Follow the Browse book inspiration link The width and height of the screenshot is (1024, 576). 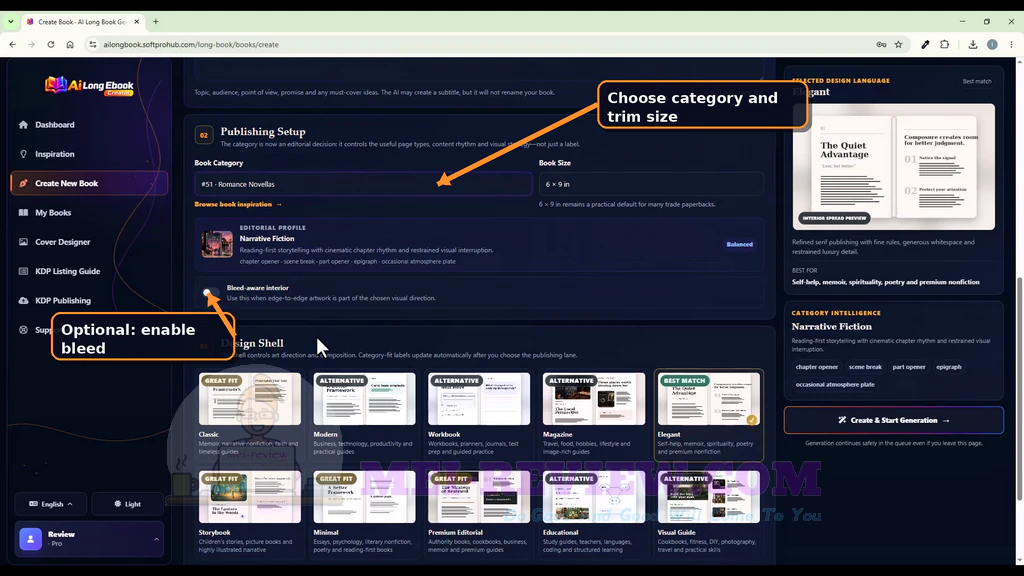coord(238,204)
